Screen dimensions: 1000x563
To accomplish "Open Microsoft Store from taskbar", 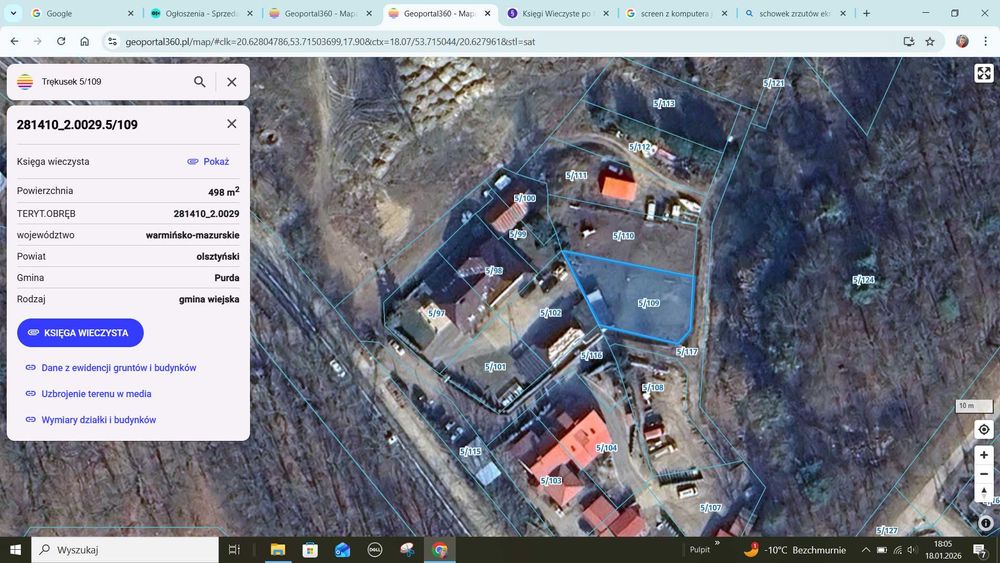I will tap(310, 550).
